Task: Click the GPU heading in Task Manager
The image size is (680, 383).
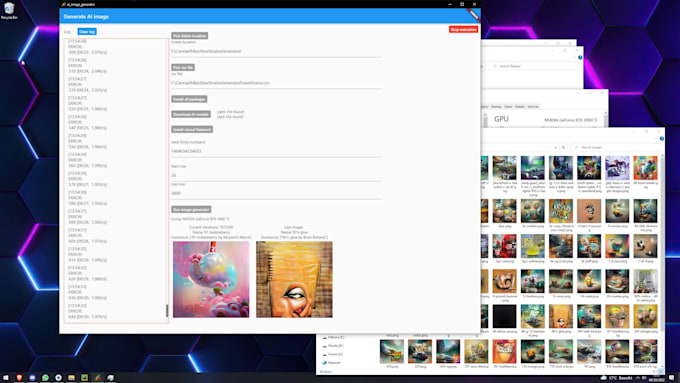Action: [x=501, y=119]
